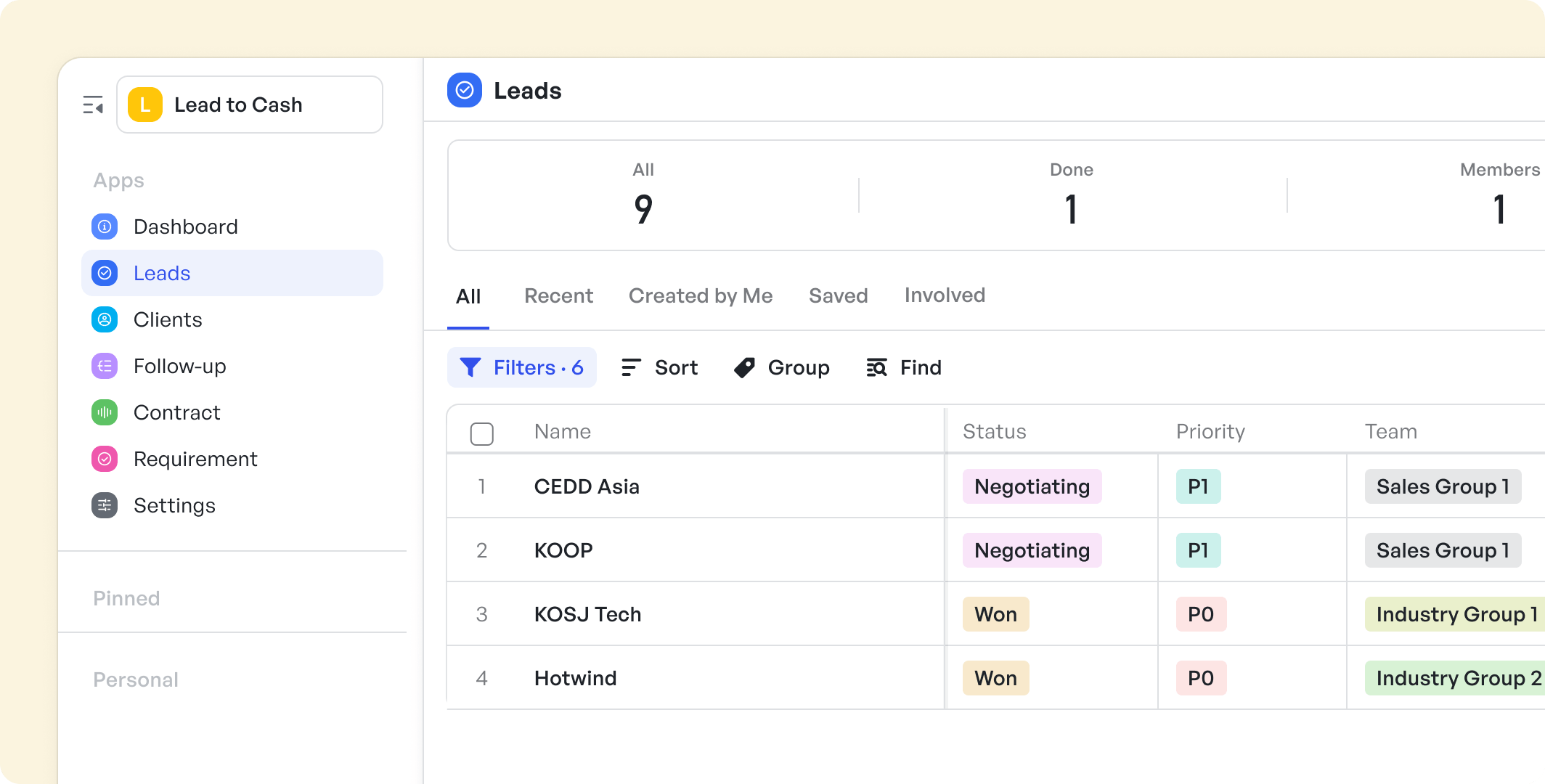Click the funnel filter icon
This screenshot has width=1545, height=784.
click(470, 367)
